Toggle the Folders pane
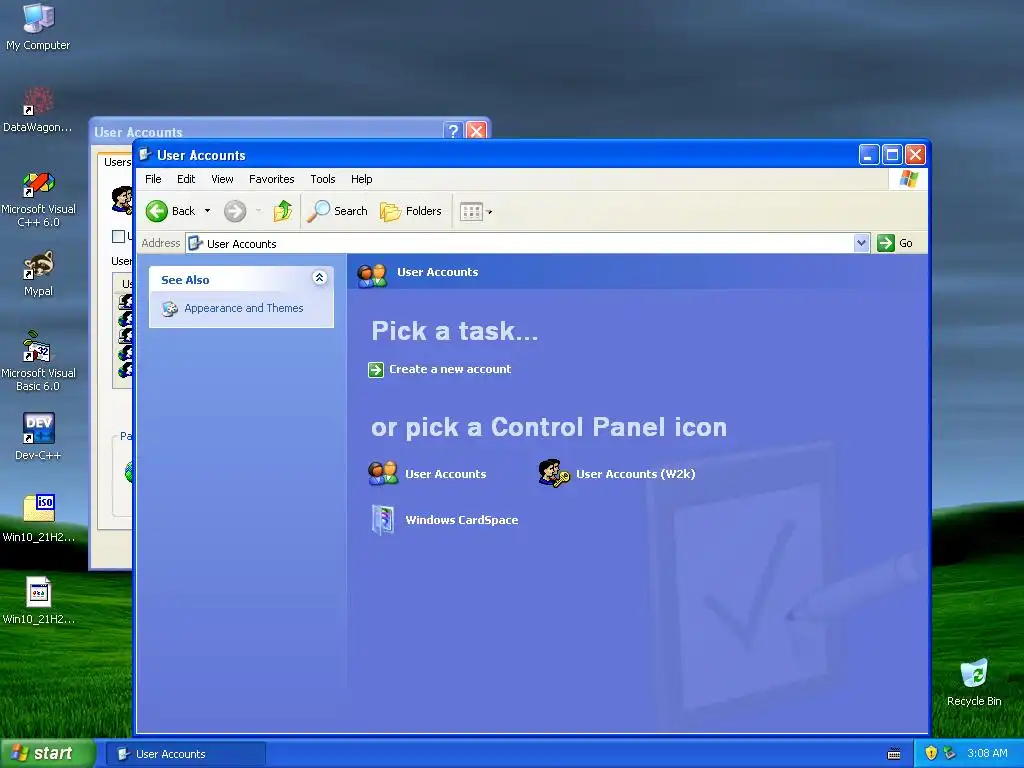1024x768 pixels. (411, 211)
